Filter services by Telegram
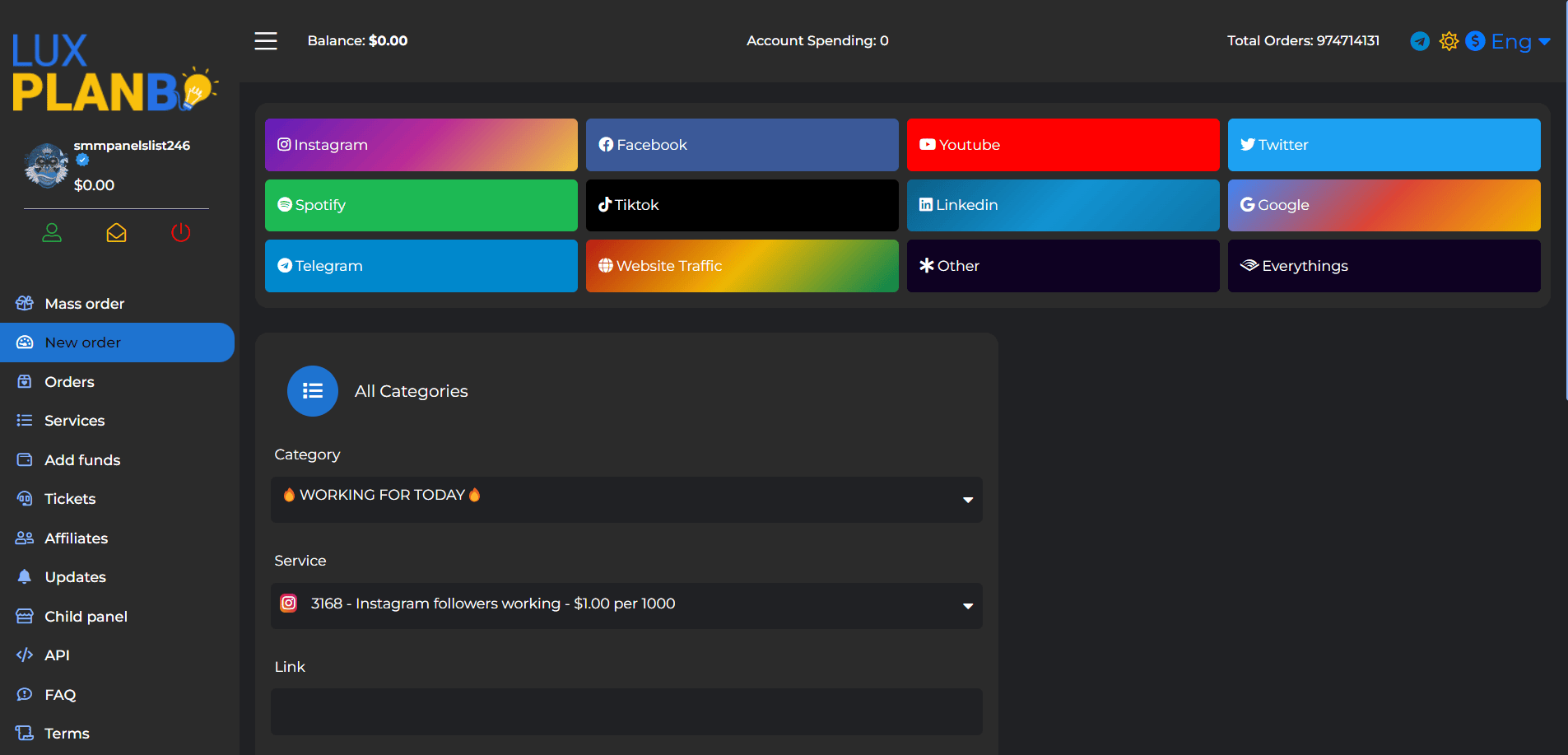 [x=421, y=266]
